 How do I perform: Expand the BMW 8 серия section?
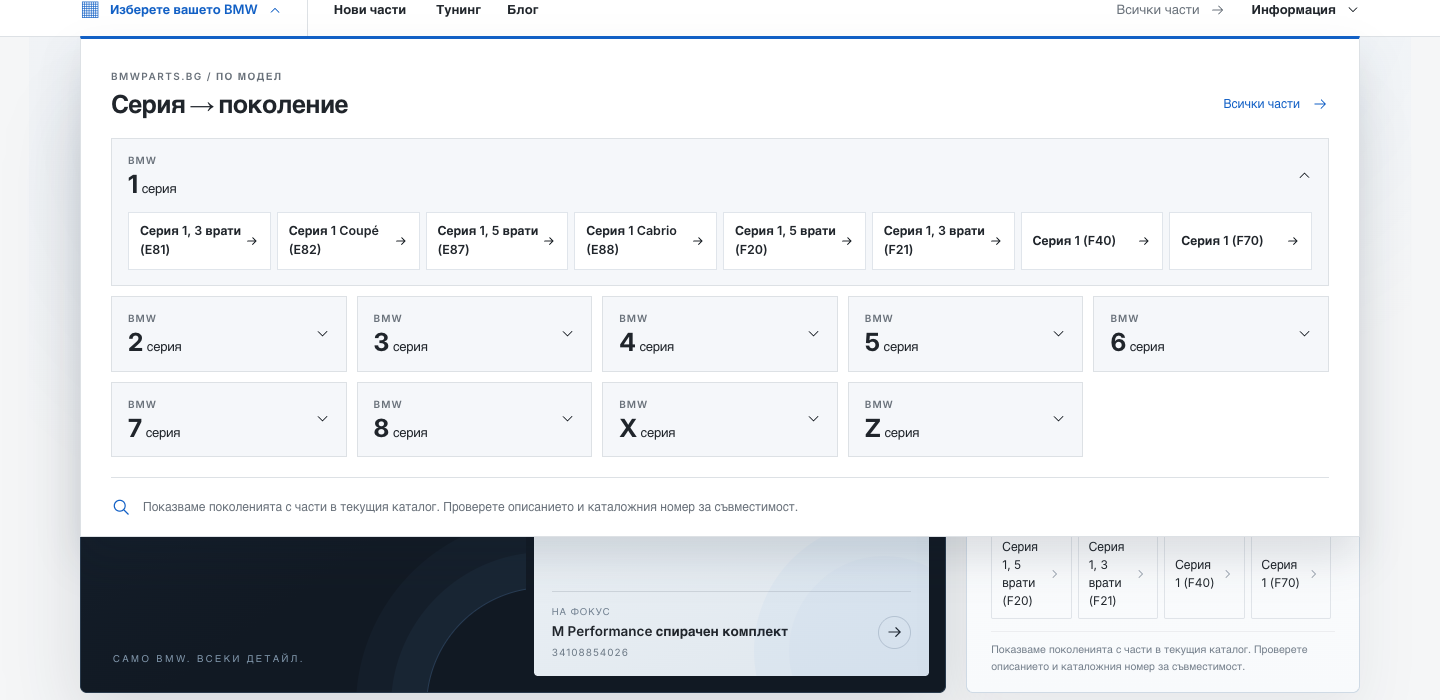(474, 419)
